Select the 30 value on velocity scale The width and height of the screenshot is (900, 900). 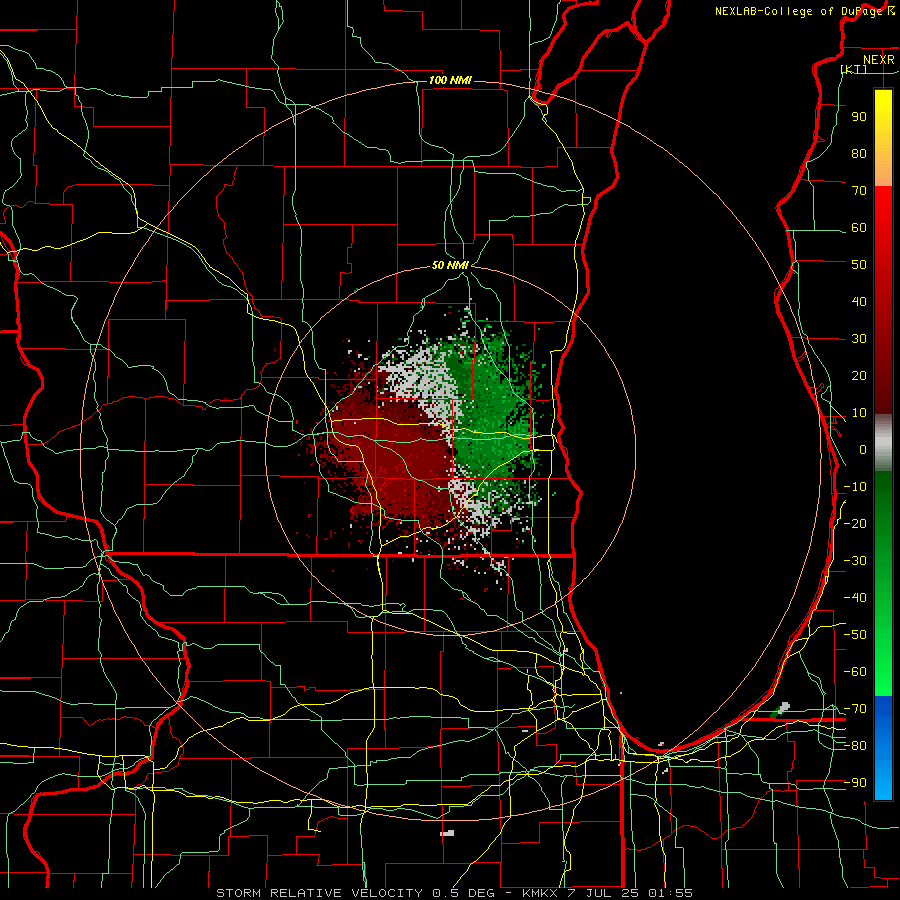tap(859, 339)
